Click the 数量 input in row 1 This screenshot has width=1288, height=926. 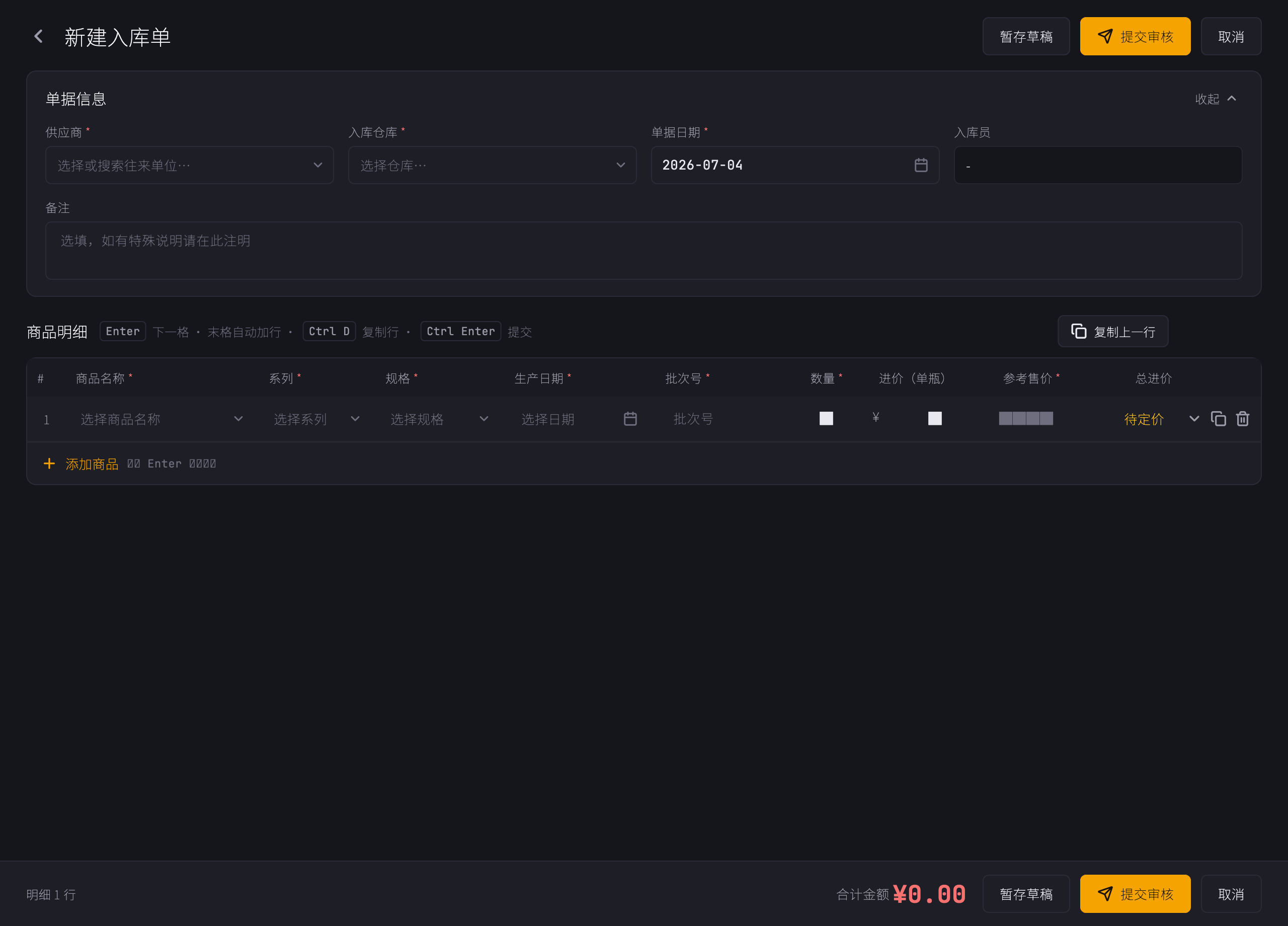tap(826, 419)
